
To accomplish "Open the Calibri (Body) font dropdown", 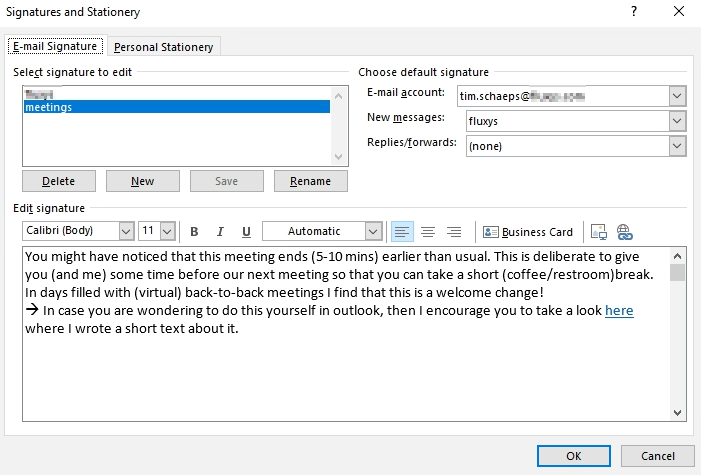I will (126, 231).
